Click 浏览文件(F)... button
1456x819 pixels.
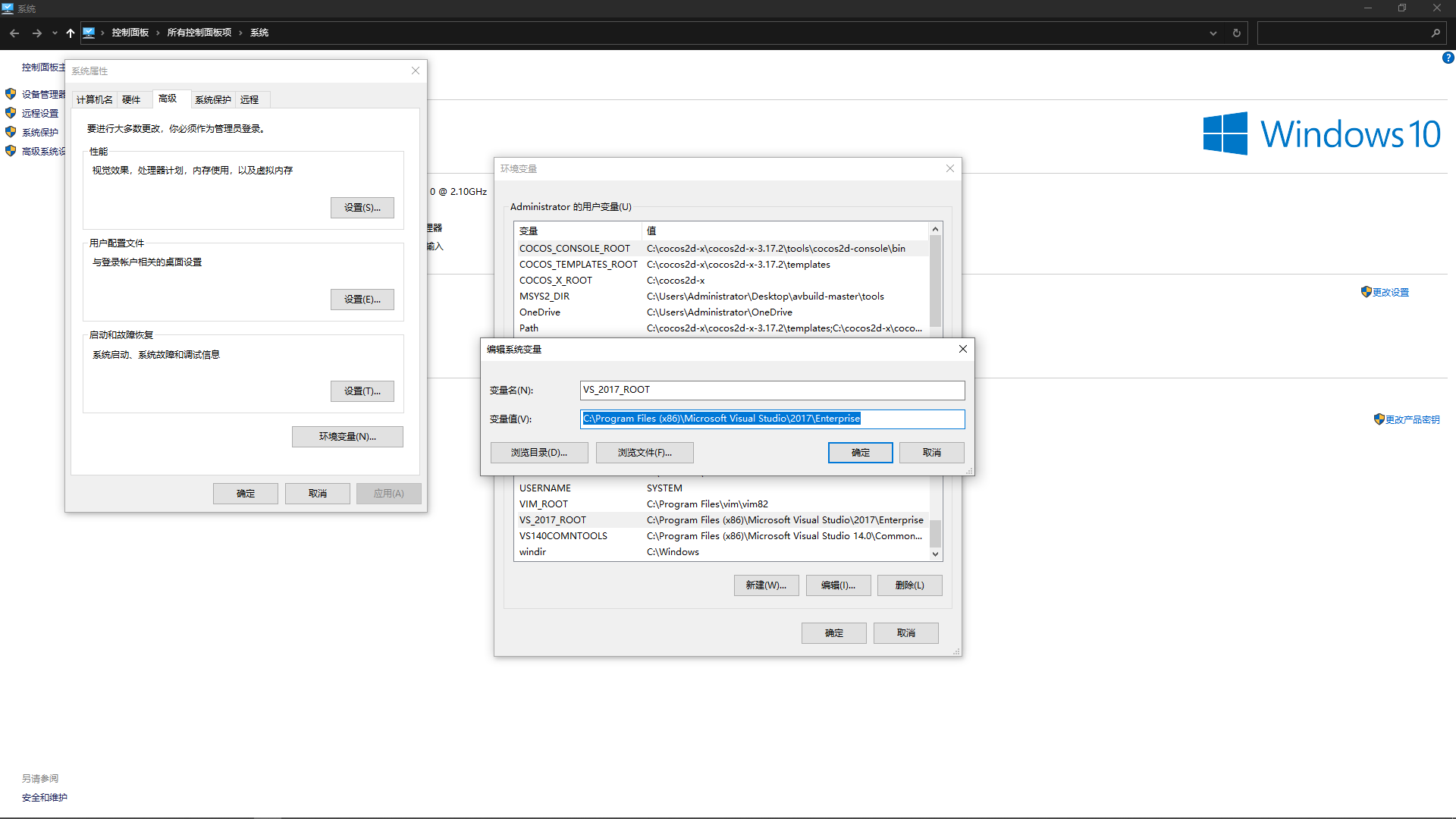tap(645, 452)
